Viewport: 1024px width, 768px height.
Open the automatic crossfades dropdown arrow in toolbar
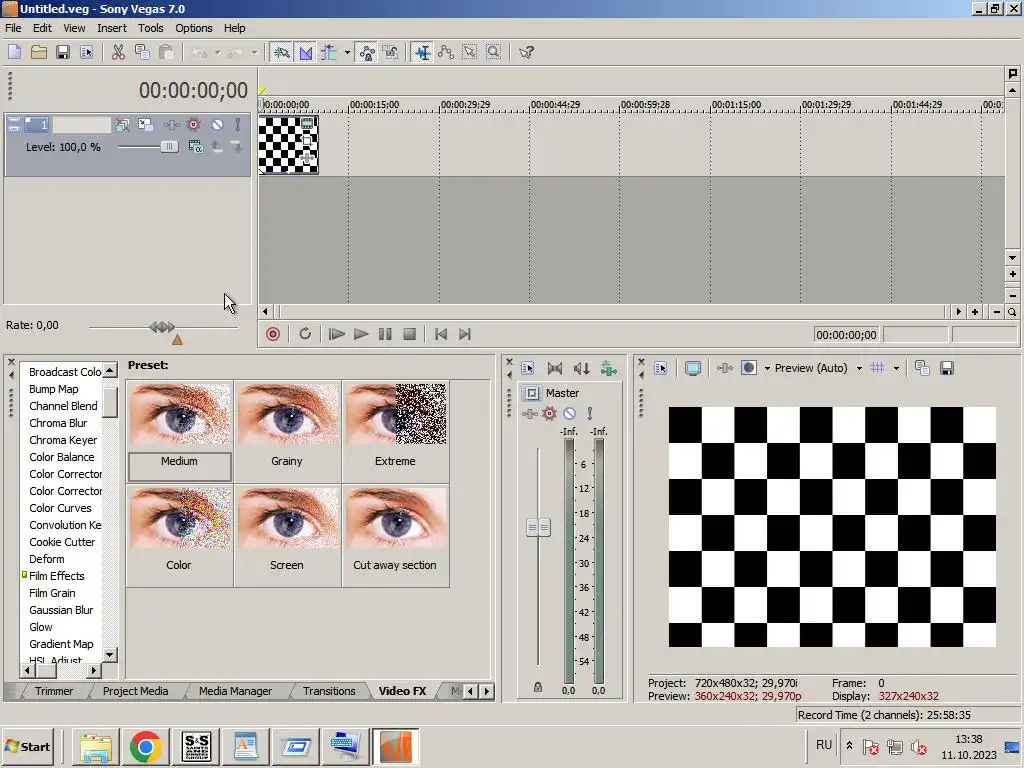(x=347, y=52)
